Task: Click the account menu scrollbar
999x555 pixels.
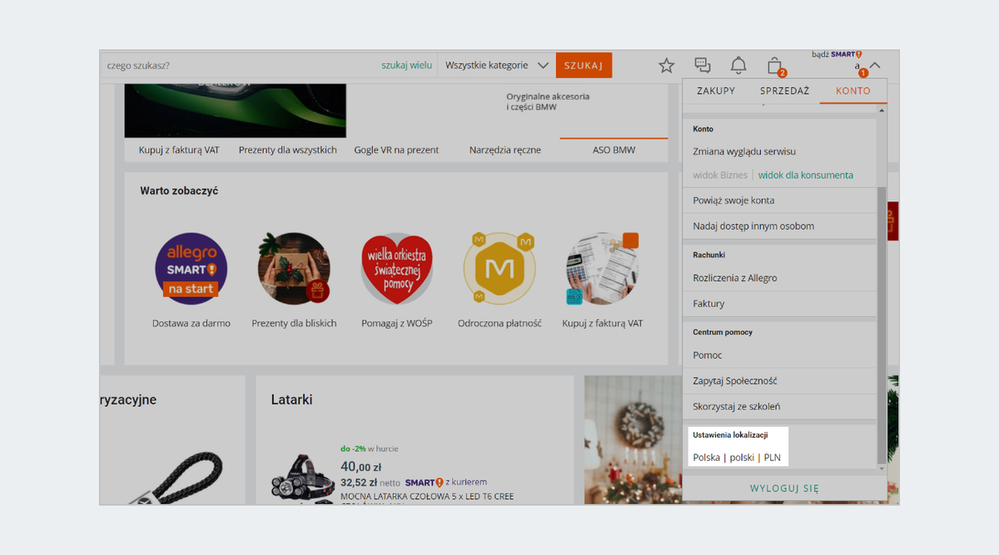Action: click(881, 320)
